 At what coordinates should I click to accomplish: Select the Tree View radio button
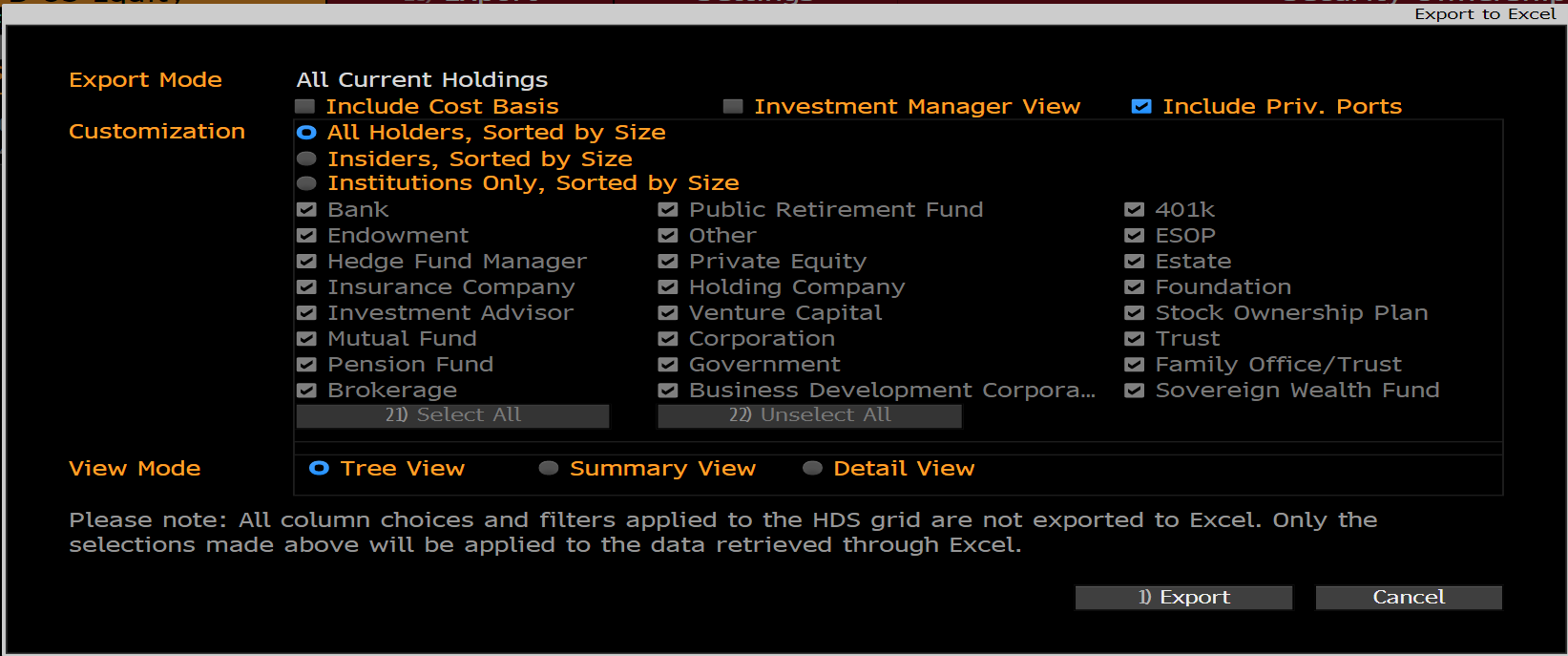(x=320, y=468)
